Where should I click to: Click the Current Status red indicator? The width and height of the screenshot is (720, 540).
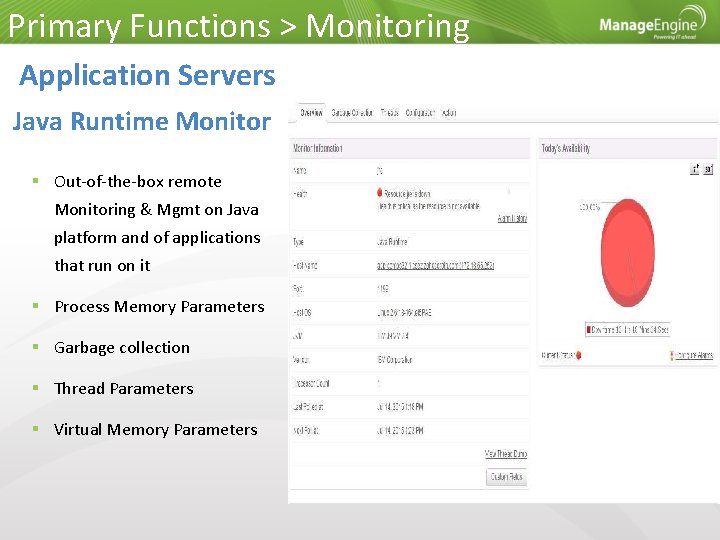[x=579, y=355]
